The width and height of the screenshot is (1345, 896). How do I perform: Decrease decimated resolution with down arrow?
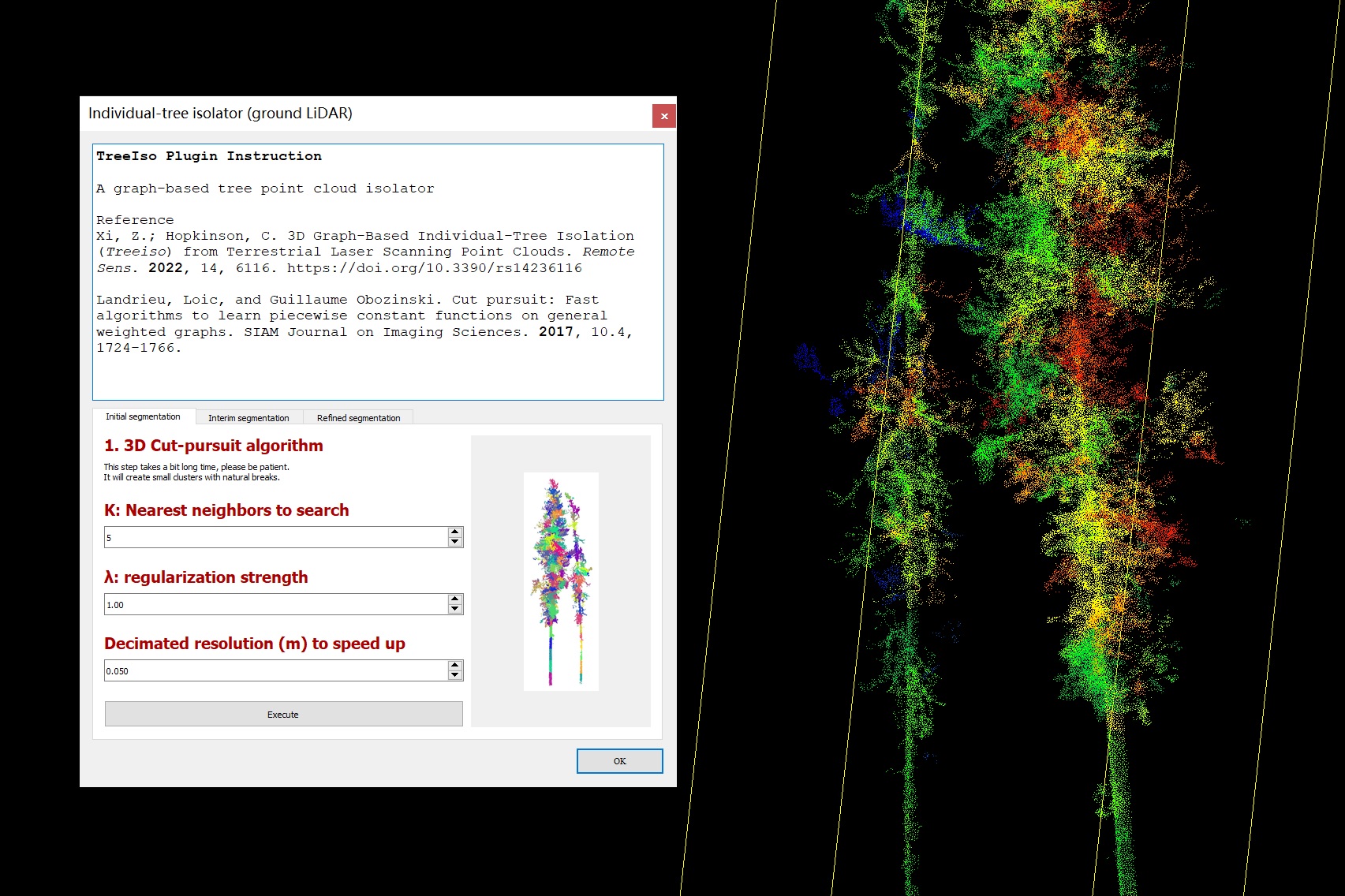(454, 675)
